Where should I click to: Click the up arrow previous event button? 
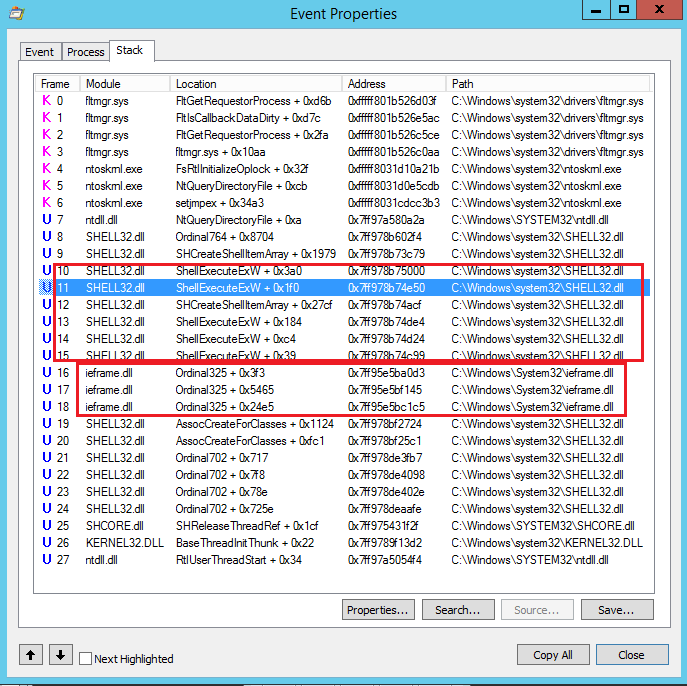[x=31, y=655]
